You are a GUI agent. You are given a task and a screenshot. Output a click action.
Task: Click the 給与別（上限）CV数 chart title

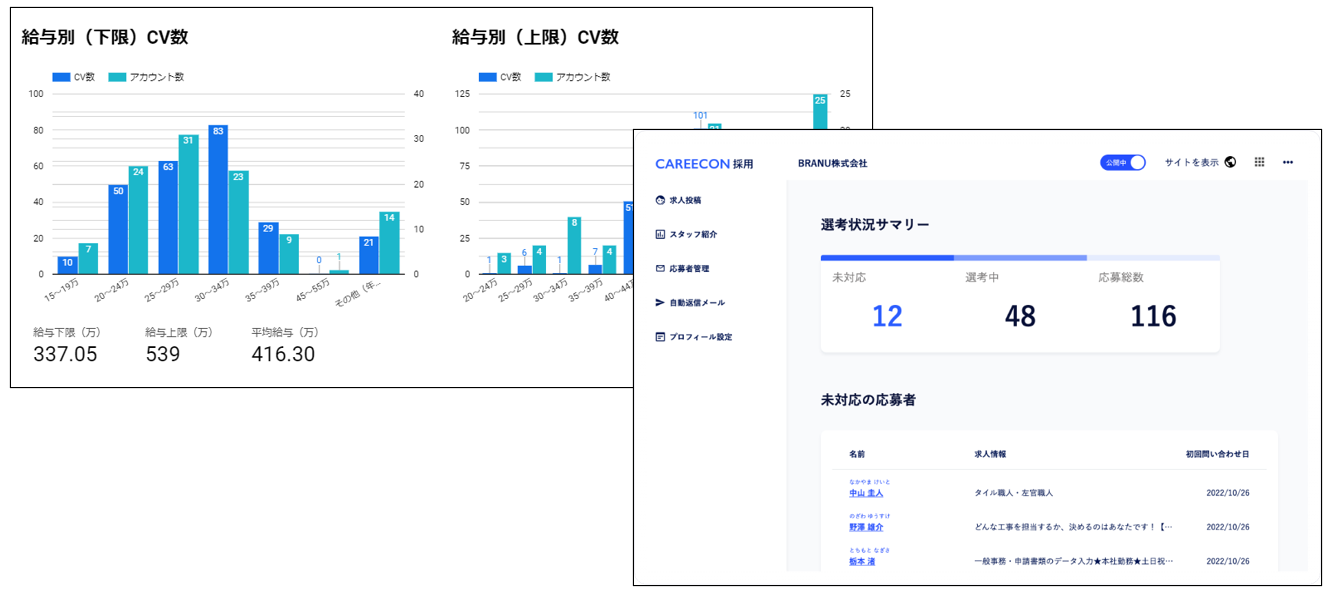pyautogui.click(x=535, y=37)
